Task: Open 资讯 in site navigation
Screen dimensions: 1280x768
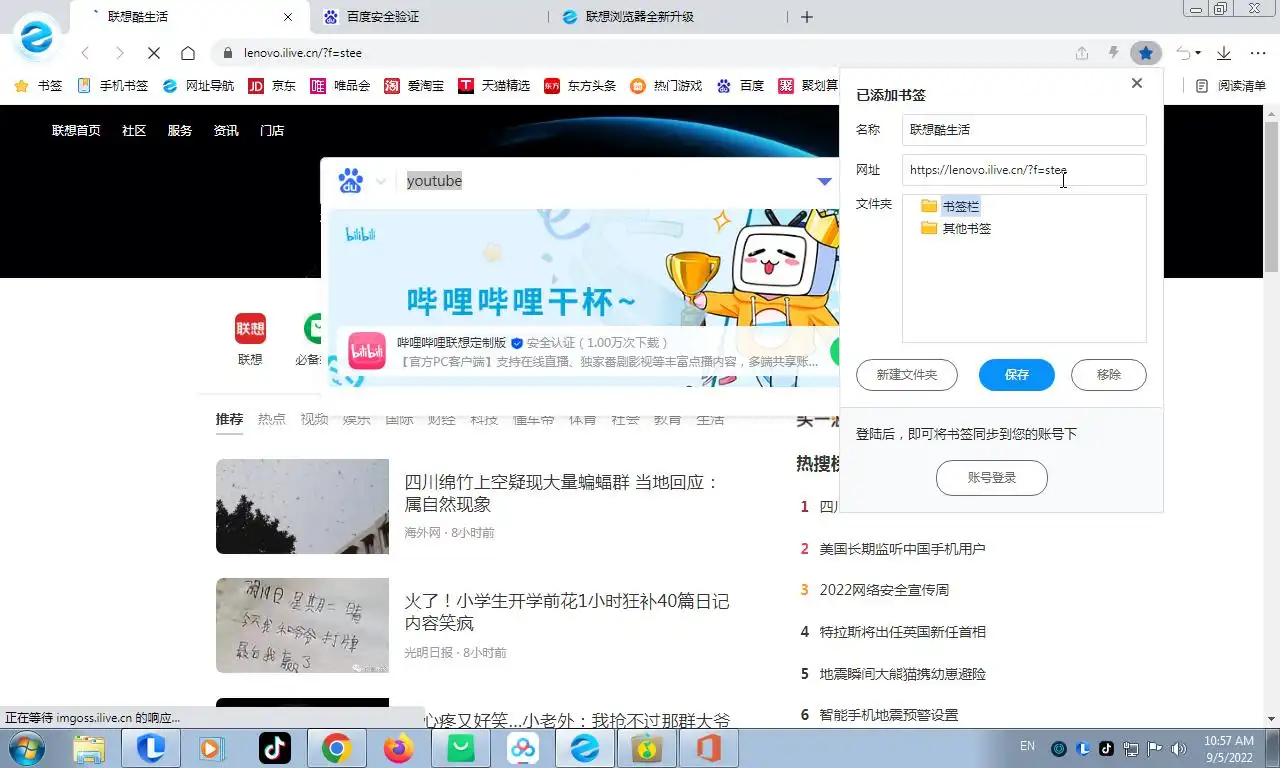Action: pyautogui.click(x=226, y=130)
